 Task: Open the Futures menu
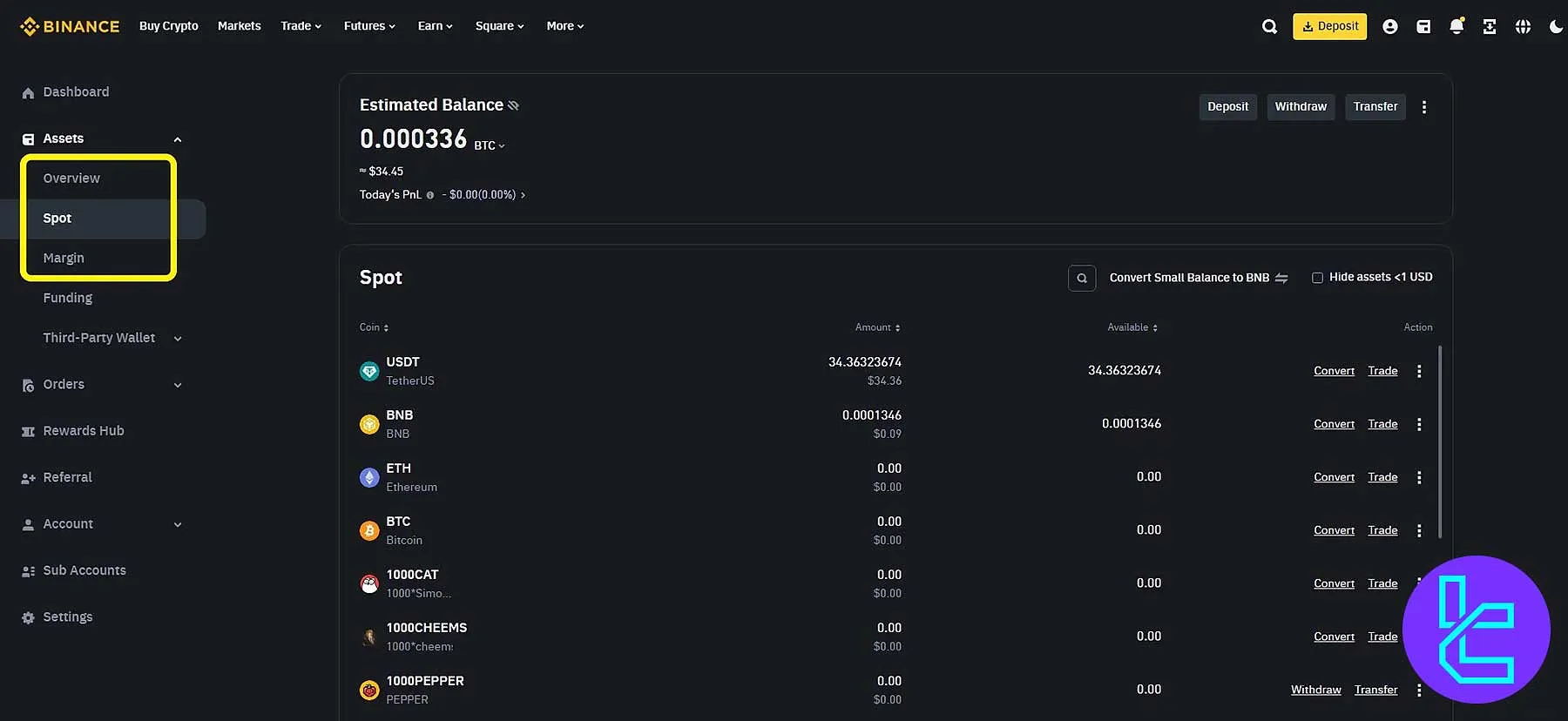(x=368, y=26)
